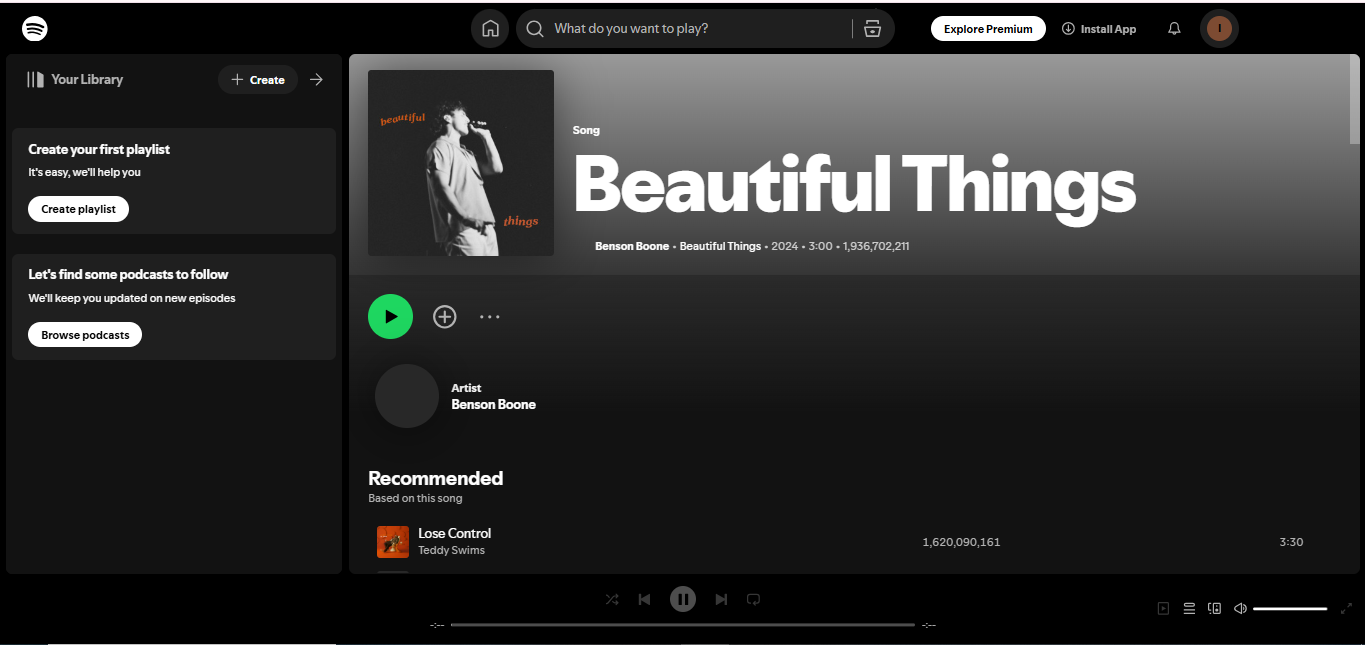The height and width of the screenshot is (645, 1365).
Task: Open more options for Beautiful Things
Action: click(x=490, y=316)
